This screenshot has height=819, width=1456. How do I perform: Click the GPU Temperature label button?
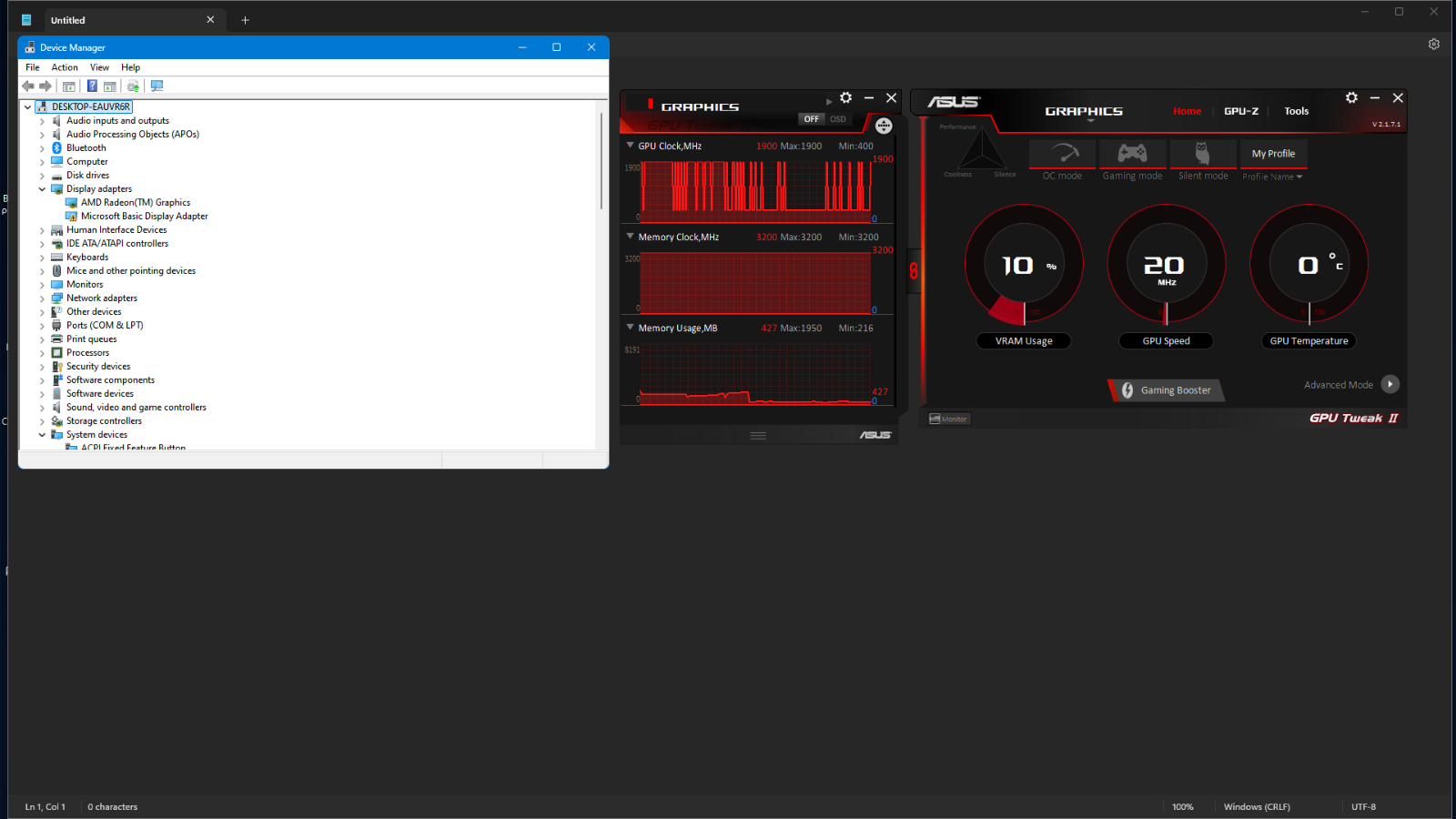tap(1309, 341)
